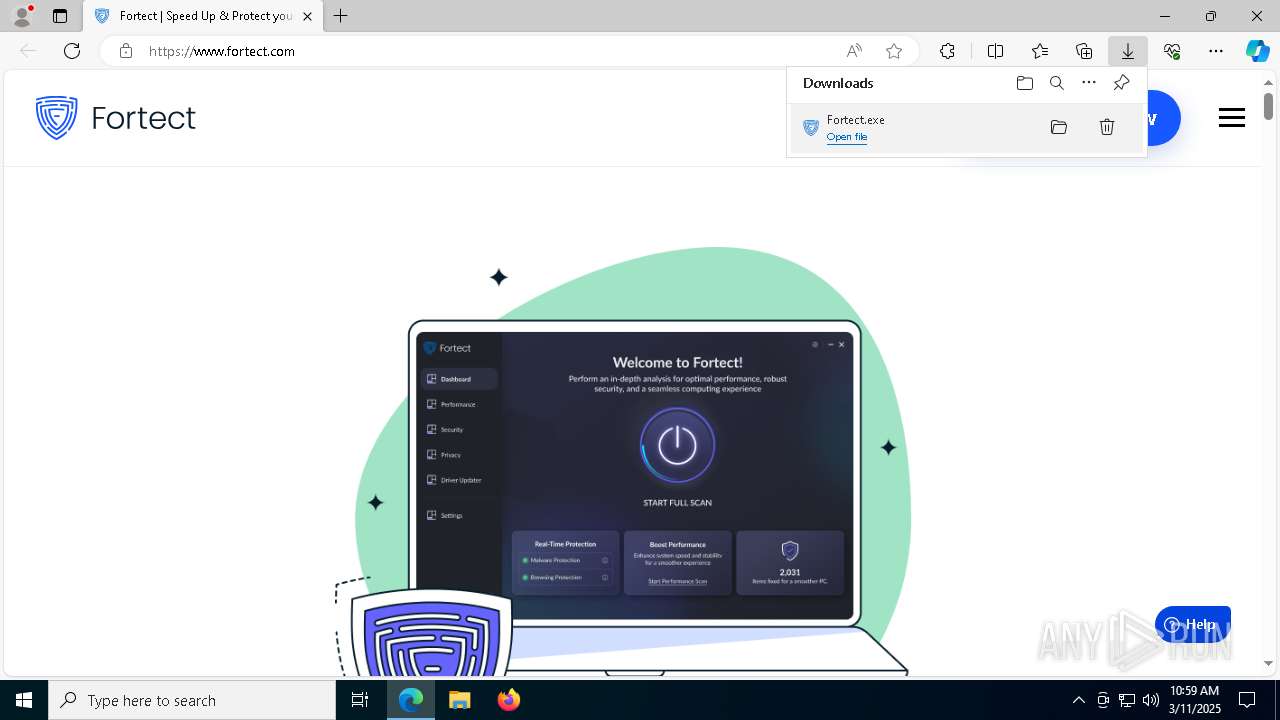Search downloads with magnifier icon
The image size is (1280, 720).
1057,83
